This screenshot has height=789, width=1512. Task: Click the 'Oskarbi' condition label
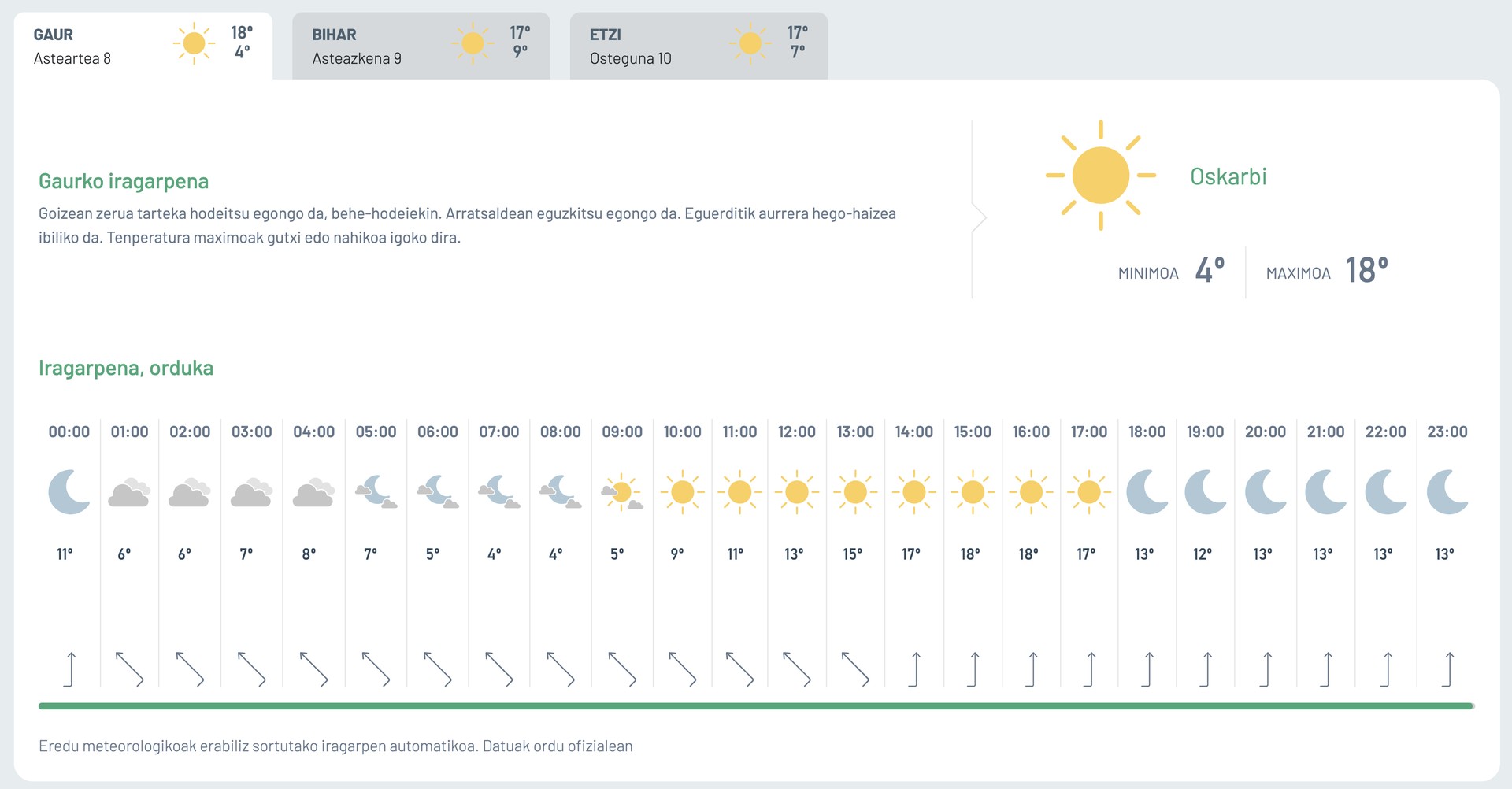coord(1228,176)
